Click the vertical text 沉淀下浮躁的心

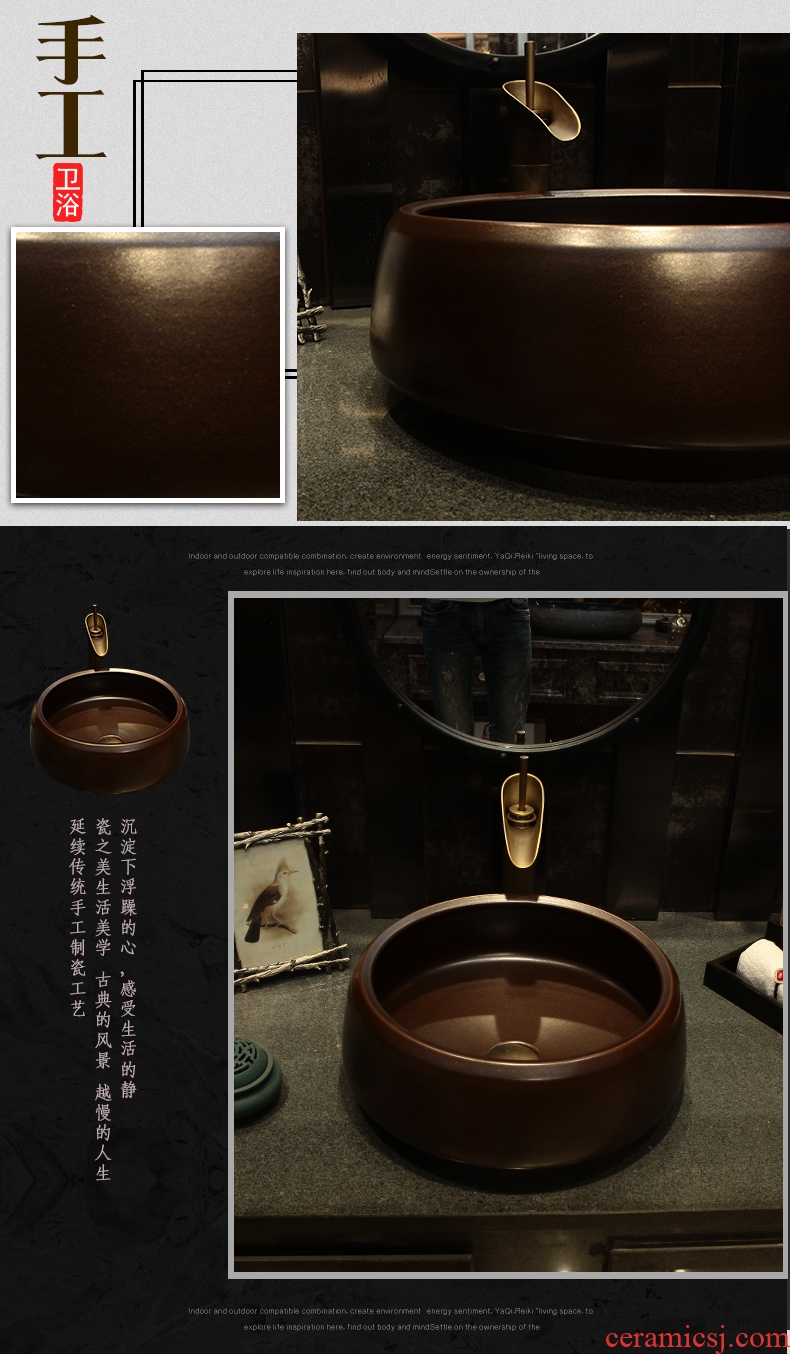(x=128, y=886)
